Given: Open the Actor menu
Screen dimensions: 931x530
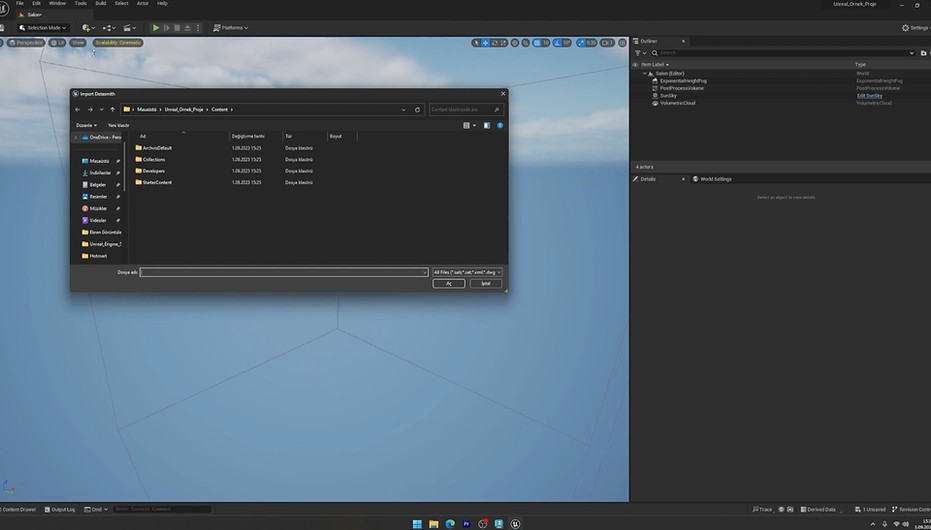Looking at the screenshot, I should click(142, 4).
